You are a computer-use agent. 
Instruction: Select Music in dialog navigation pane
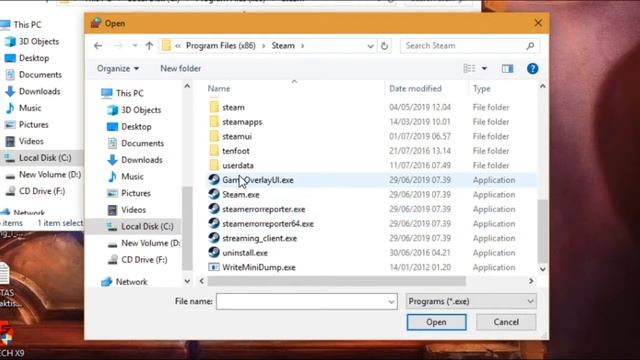[x=132, y=177]
